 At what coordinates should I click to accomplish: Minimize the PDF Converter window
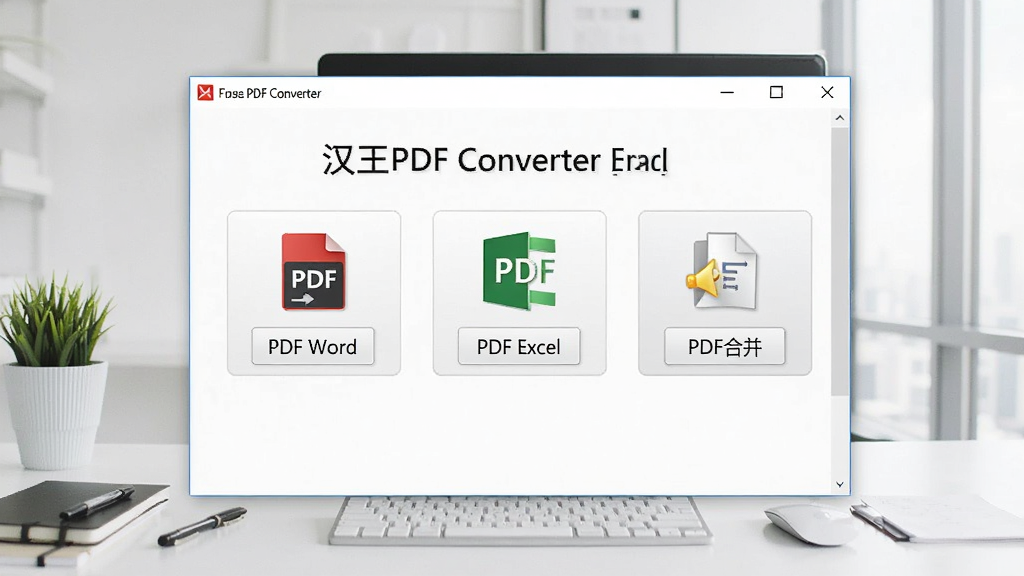[x=727, y=93]
